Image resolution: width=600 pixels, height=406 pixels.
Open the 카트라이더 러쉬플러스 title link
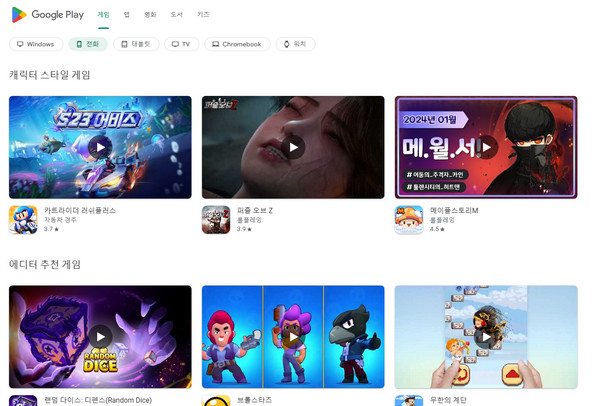[80, 210]
